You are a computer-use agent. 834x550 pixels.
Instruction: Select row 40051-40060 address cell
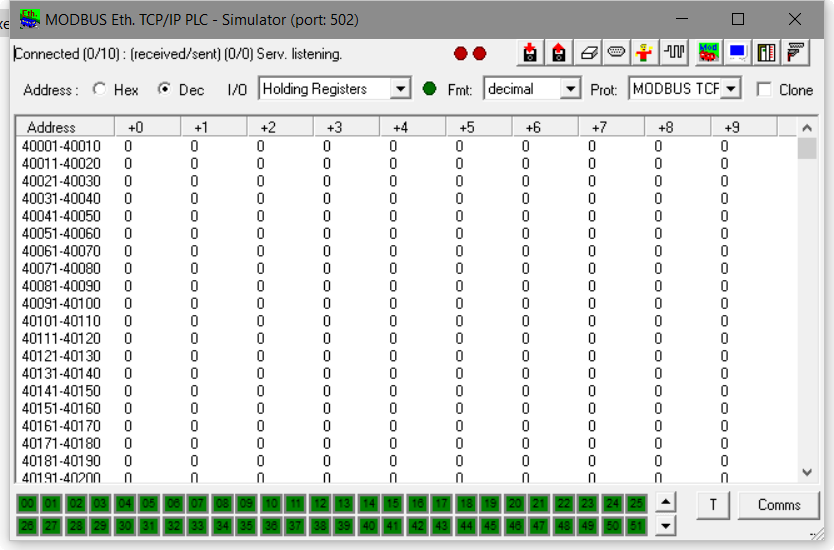tap(61, 234)
